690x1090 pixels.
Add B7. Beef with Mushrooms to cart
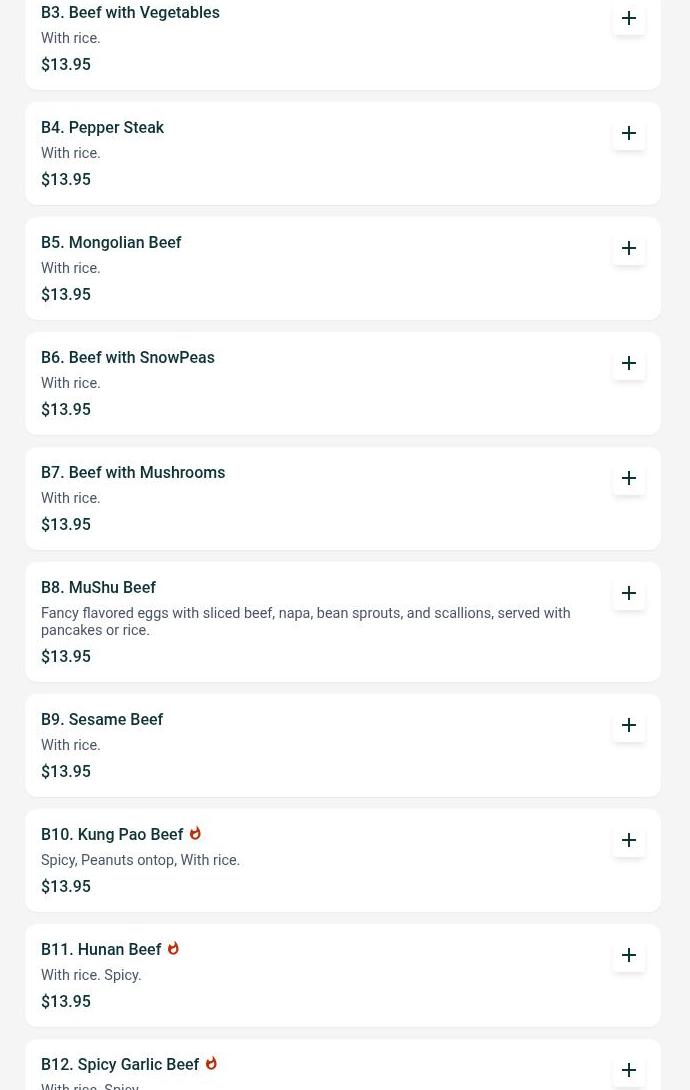(629, 479)
